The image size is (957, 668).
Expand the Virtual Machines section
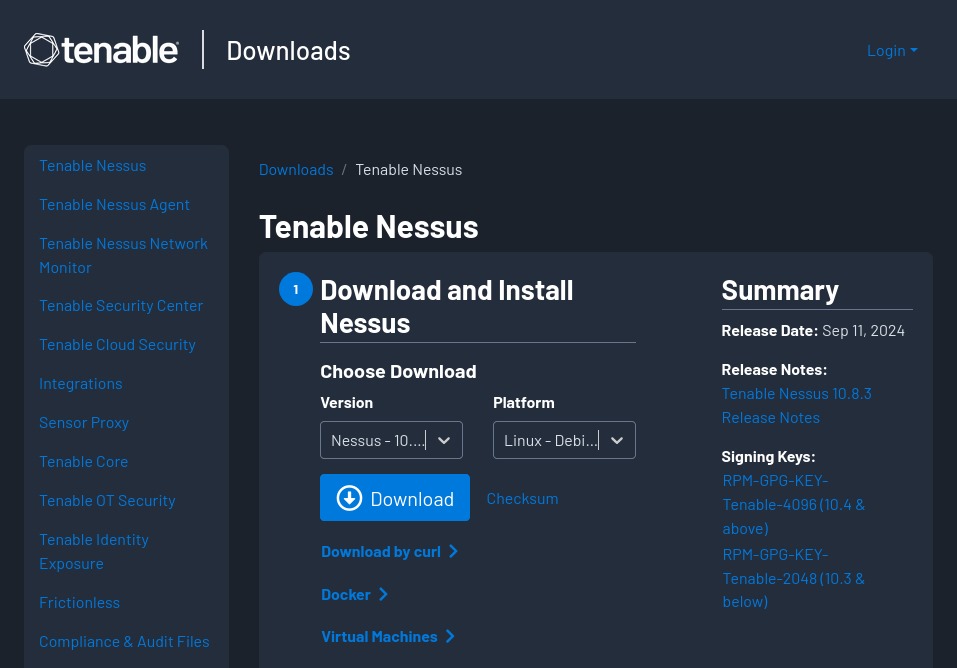pyautogui.click(x=379, y=637)
